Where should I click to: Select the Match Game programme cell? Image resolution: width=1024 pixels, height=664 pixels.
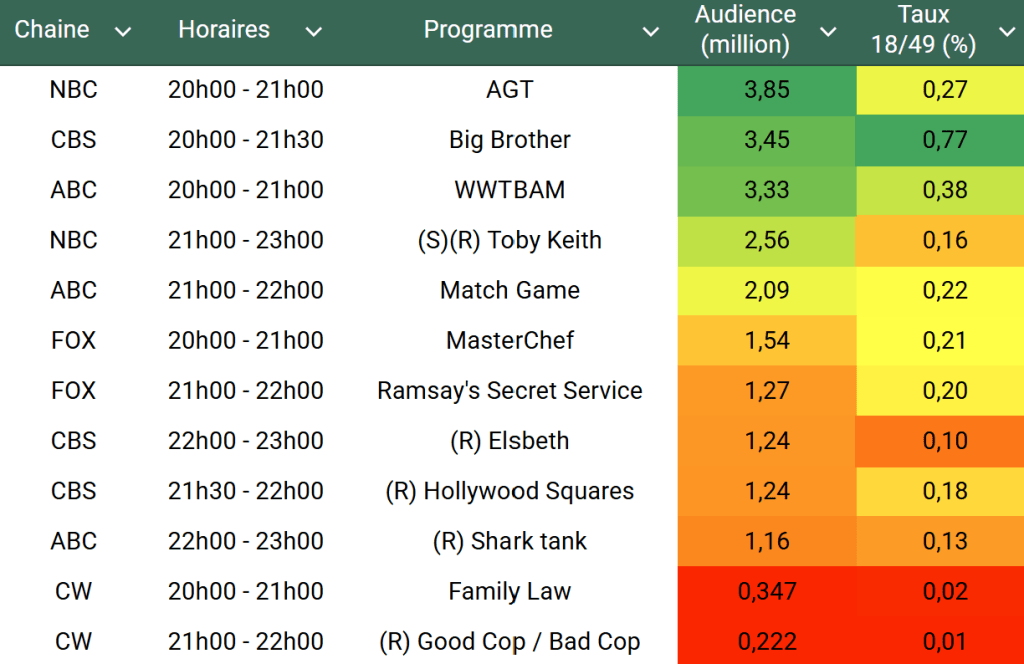click(x=510, y=291)
